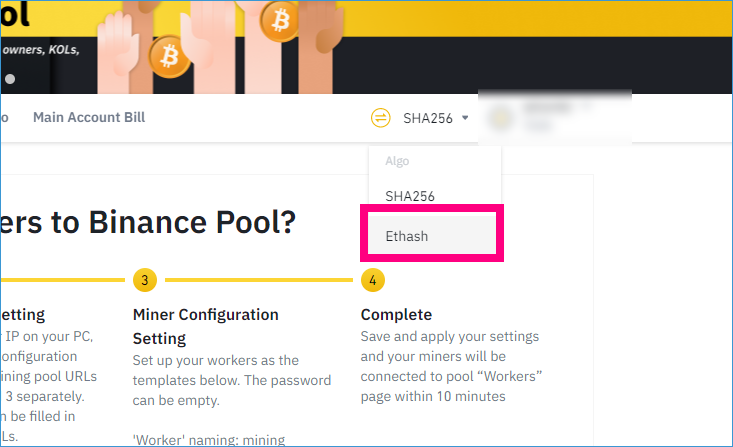Image resolution: width=733 pixels, height=447 pixels.
Task: Click the blurred account avatar area
Action: [502, 119]
